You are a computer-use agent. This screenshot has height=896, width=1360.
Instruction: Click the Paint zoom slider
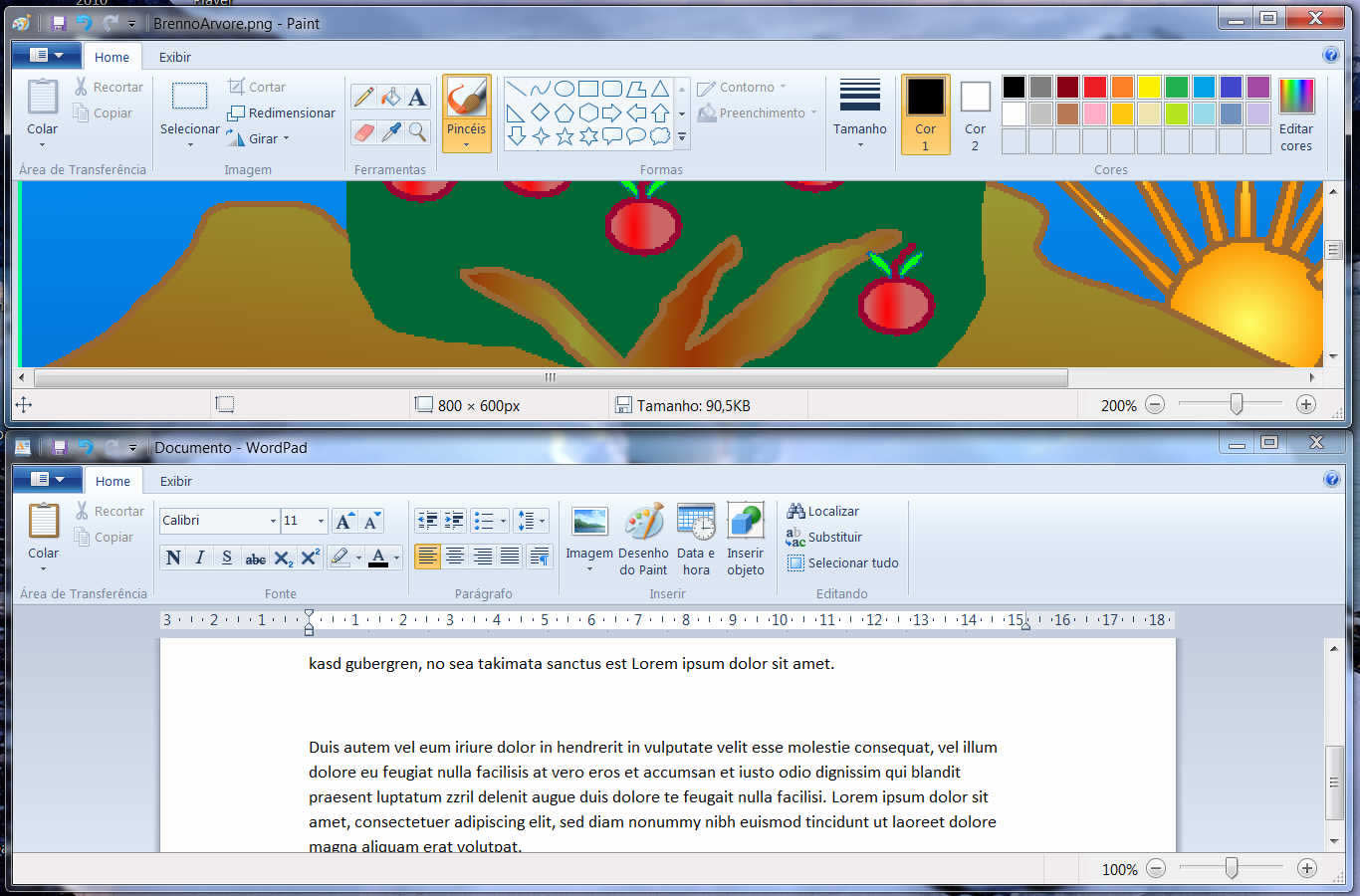point(1237,404)
